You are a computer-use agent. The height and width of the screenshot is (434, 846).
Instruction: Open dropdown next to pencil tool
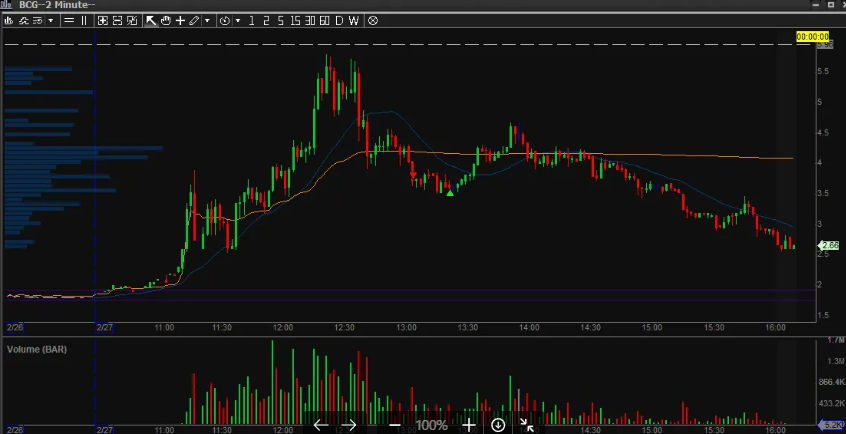point(207,21)
